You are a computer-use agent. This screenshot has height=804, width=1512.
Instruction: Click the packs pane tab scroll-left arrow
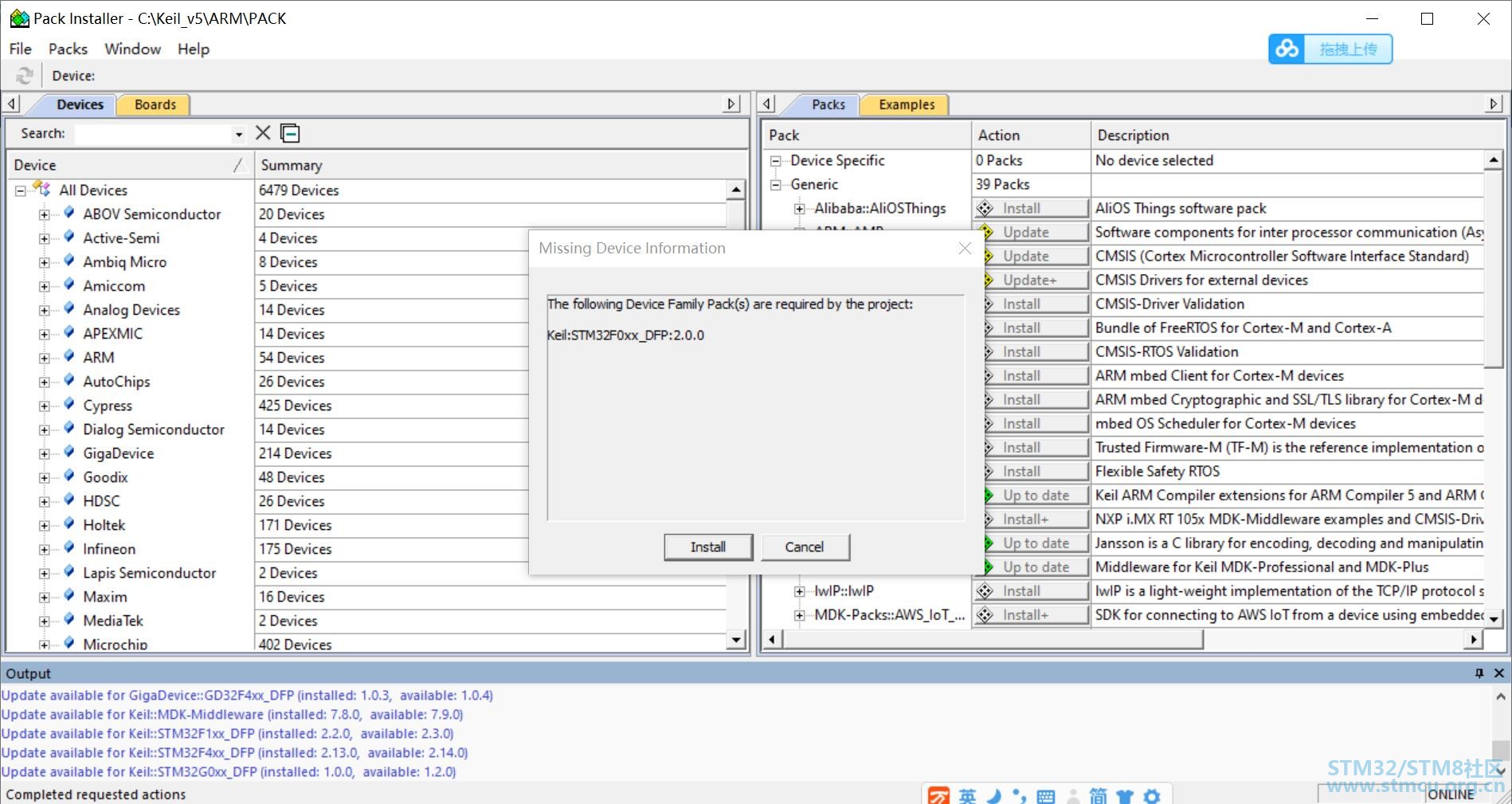click(x=767, y=104)
